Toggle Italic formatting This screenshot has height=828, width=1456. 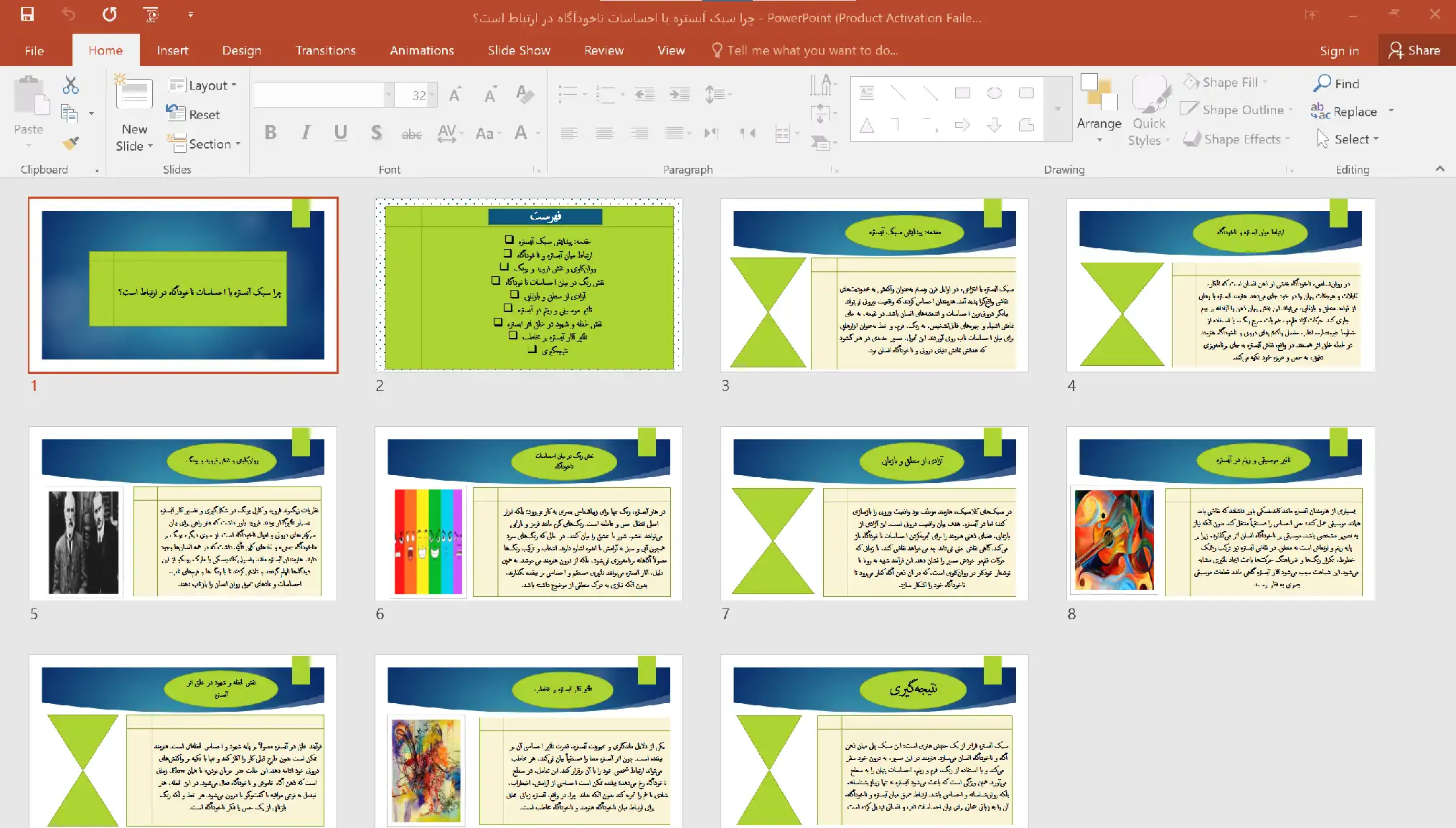306,133
